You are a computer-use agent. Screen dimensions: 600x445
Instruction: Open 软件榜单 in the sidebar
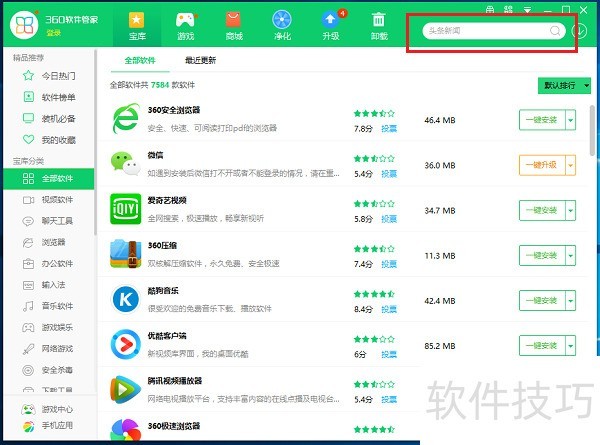(x=49, y=97)
